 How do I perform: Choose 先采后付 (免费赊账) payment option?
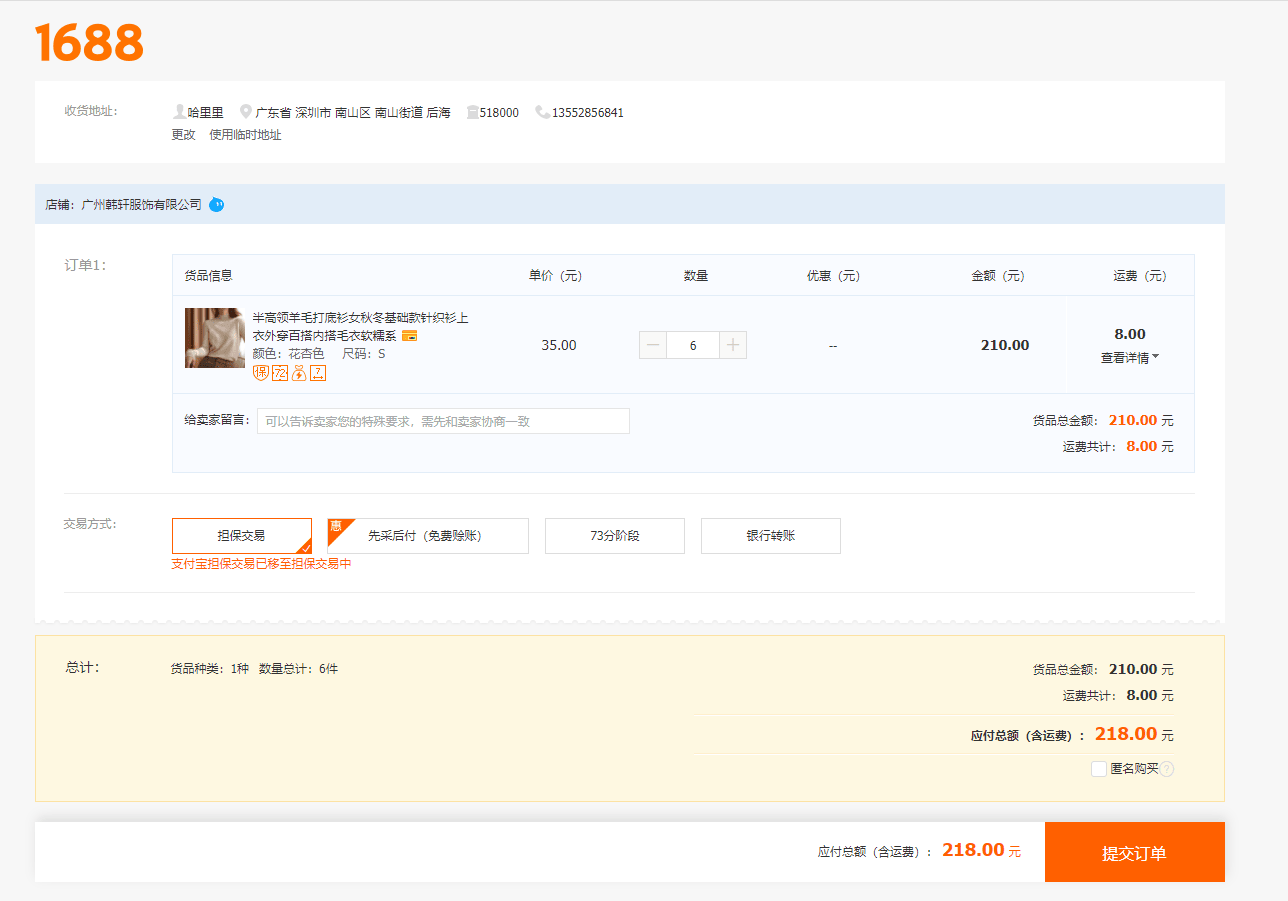[x=427, y=536]
